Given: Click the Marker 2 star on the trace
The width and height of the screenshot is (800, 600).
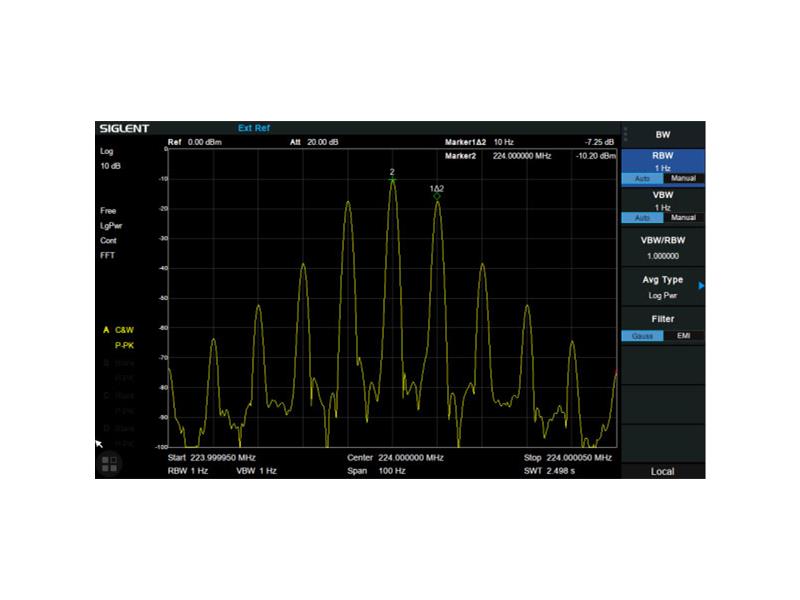Looking at the screenshot, I should [x=392, y=181].
